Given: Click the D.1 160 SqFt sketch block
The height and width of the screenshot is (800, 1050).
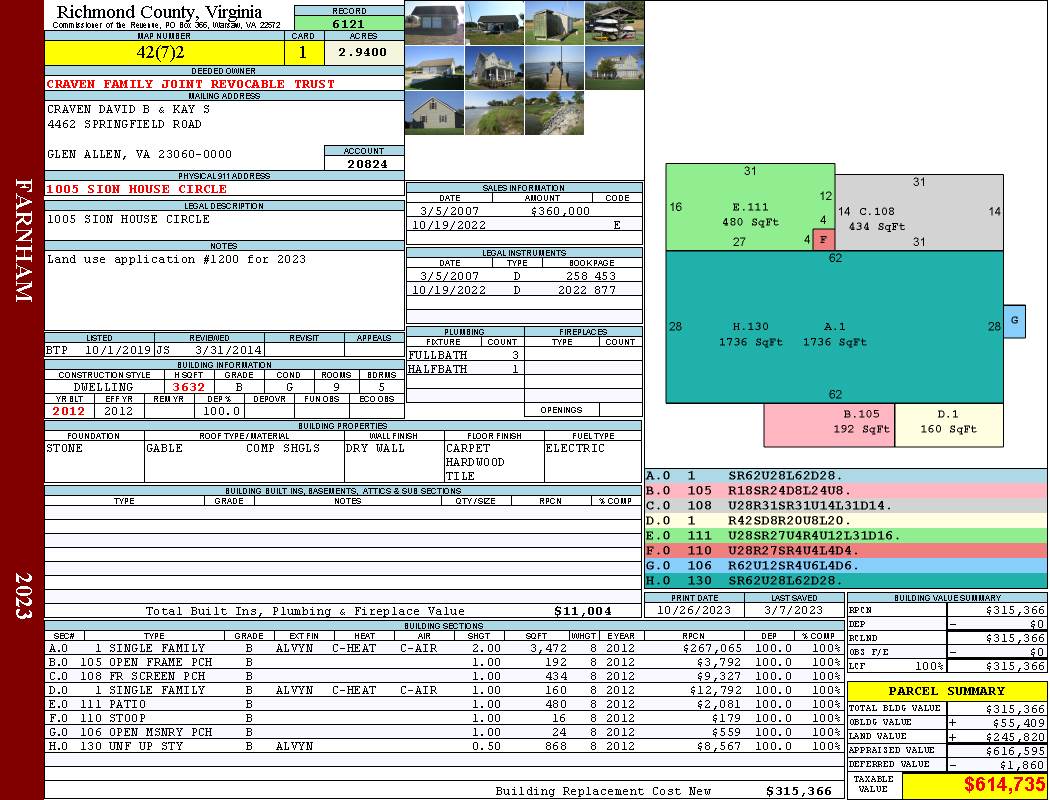Looking at the screenshot, I should [949, 424].
